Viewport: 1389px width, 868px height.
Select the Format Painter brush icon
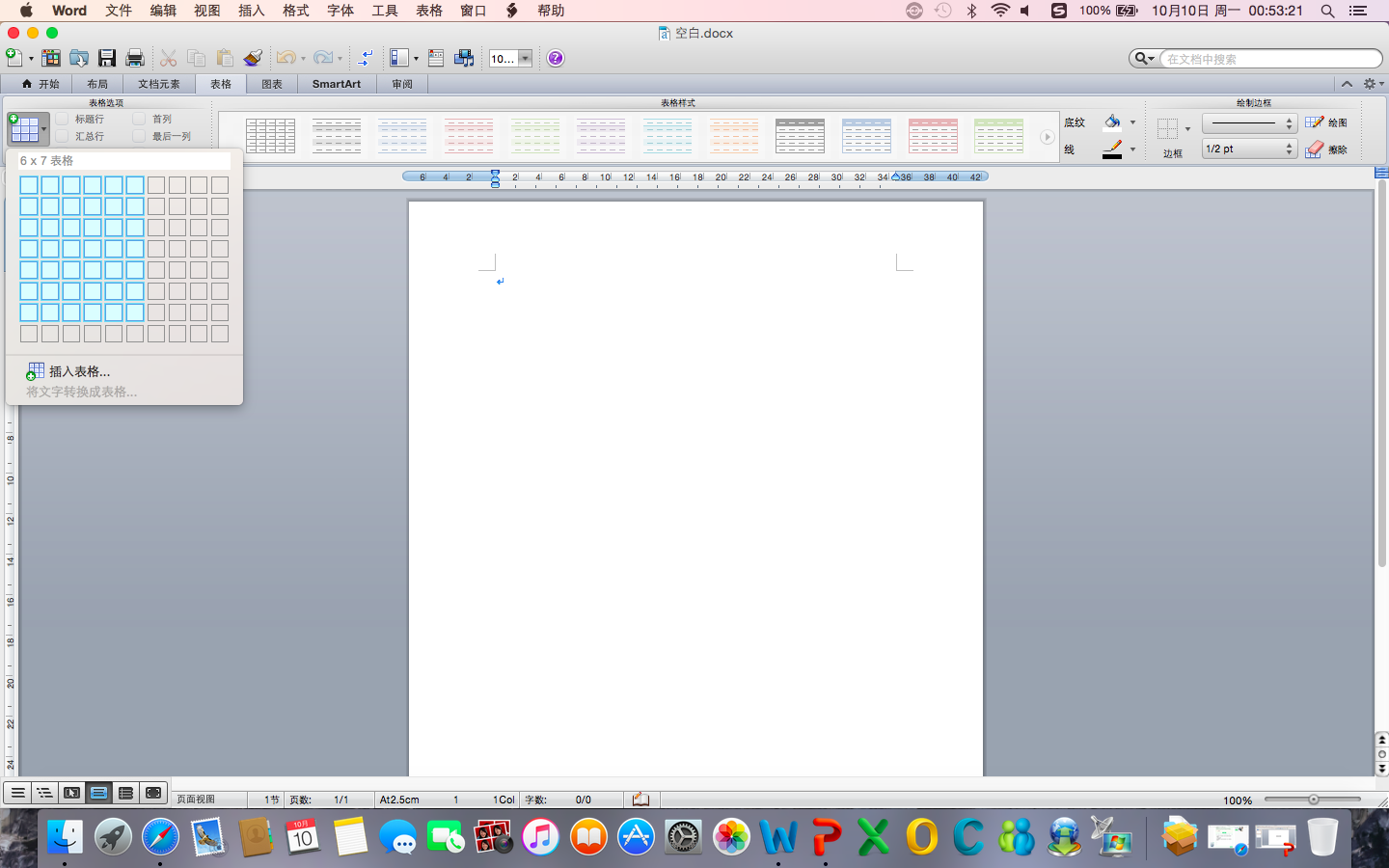253,58
